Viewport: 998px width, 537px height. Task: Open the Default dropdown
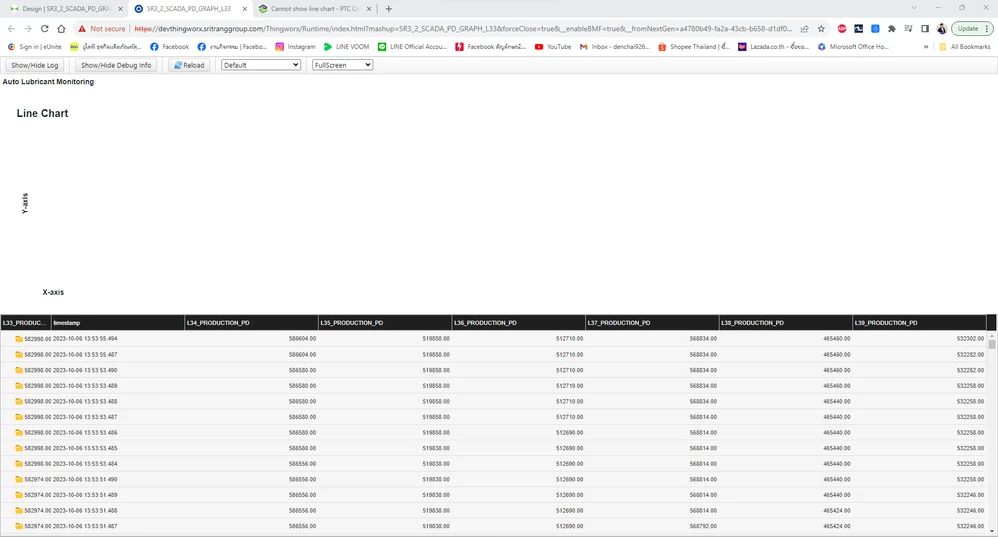coord(261,65)
